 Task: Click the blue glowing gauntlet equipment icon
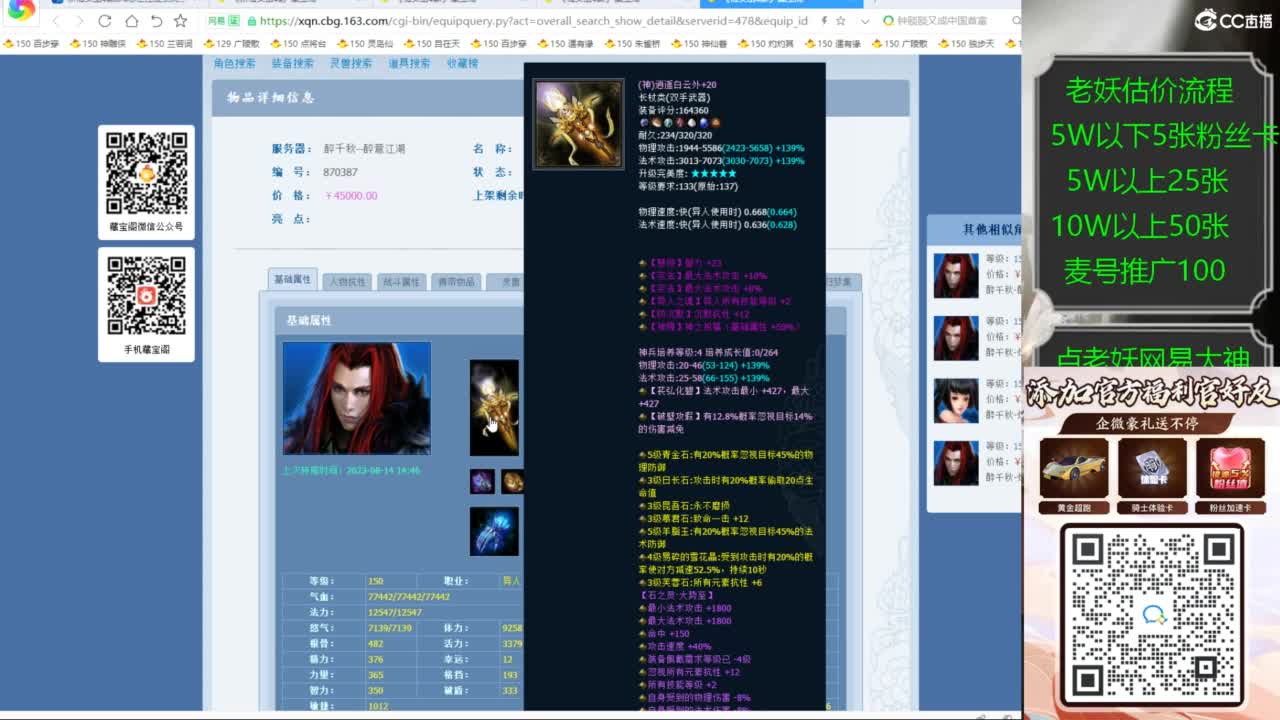[494, 531]
